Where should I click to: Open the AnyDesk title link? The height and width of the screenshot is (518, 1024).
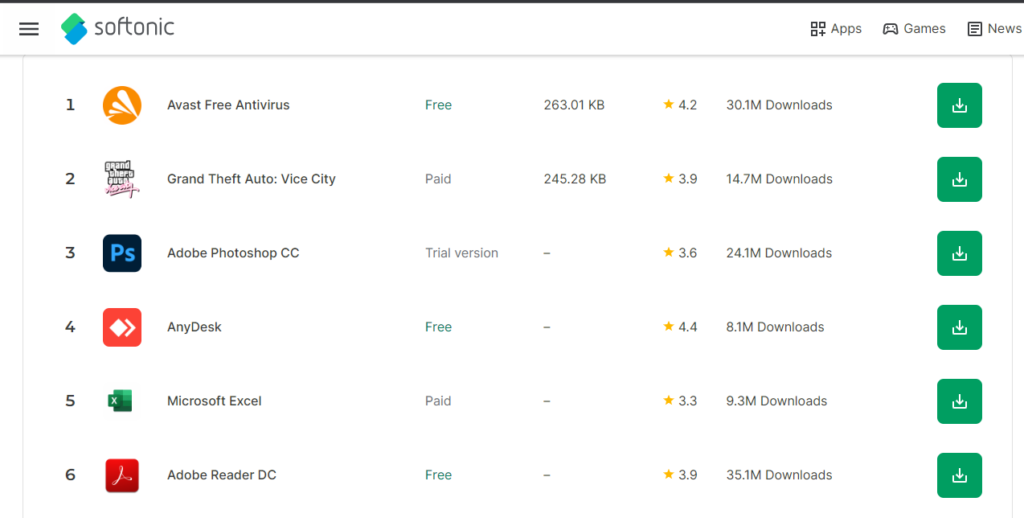pos(194,327)
